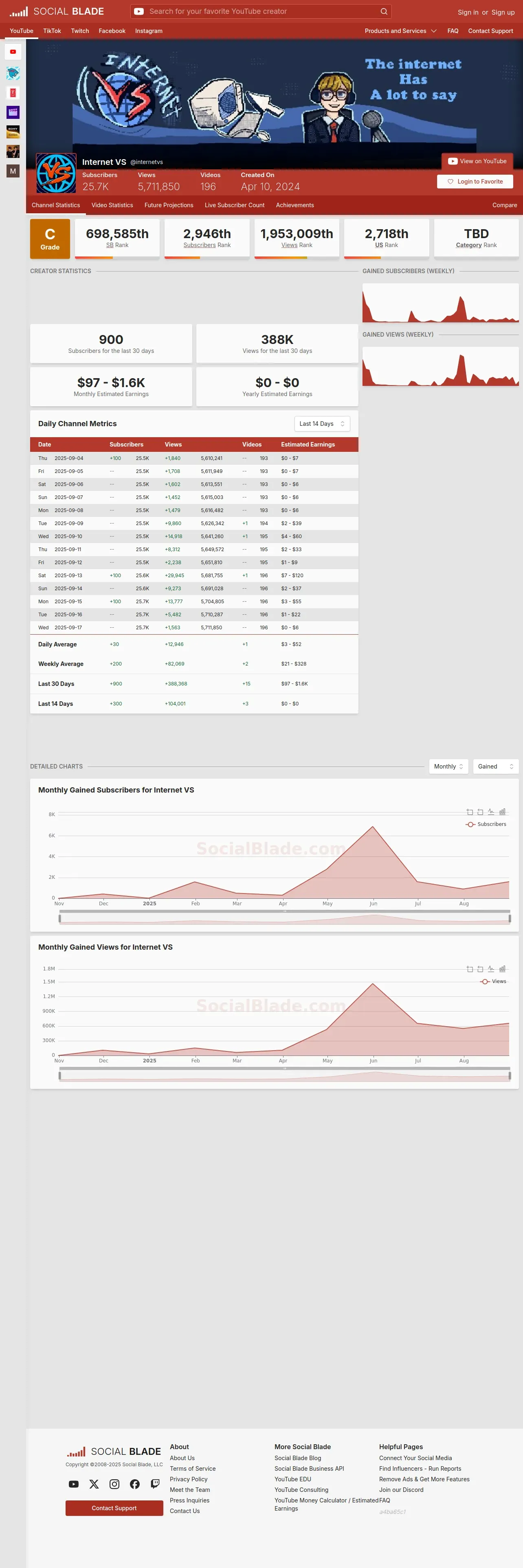
Task: Open the T-Series channel thumbnail in sidebar
Action: coord(13,92)
